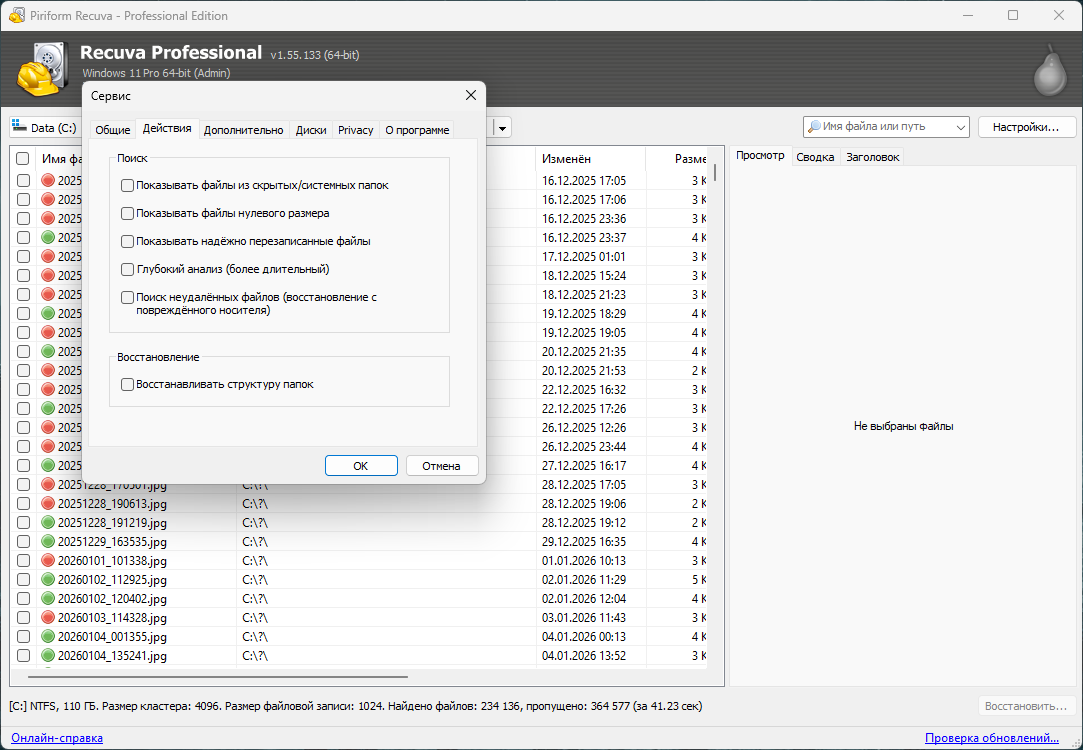The width and height of the screenshot is (1083, 750).
Task: Select file 20251228_191219.jpg
Action: tap(112, 523)
